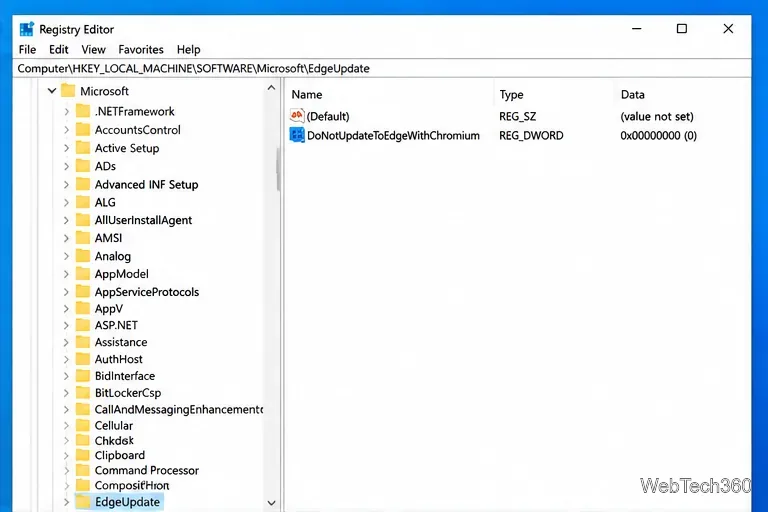
Task: Click the ALG folder icon
Action: [83, 202]
